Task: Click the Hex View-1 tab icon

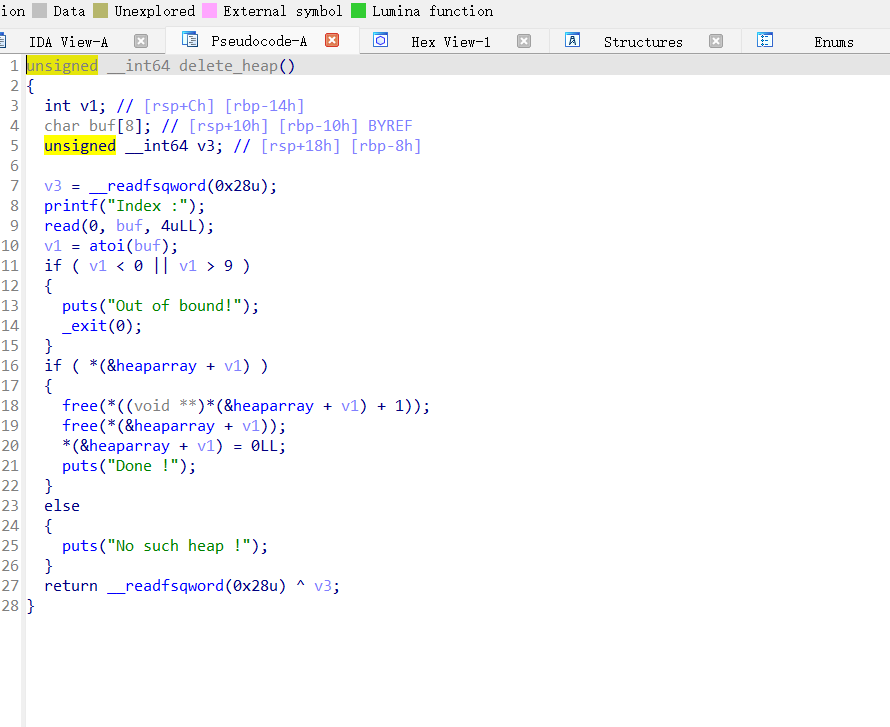Action: tap(380, 40)
